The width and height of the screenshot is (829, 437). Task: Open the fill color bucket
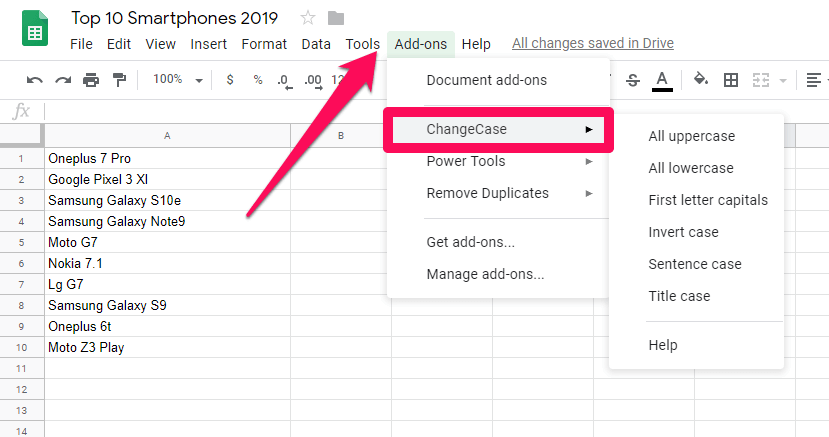click(701, 80)
